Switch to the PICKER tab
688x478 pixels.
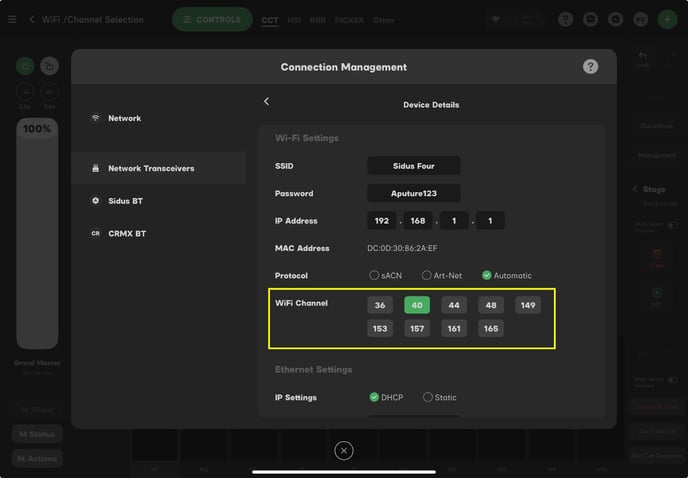click(x=349, y=20)
